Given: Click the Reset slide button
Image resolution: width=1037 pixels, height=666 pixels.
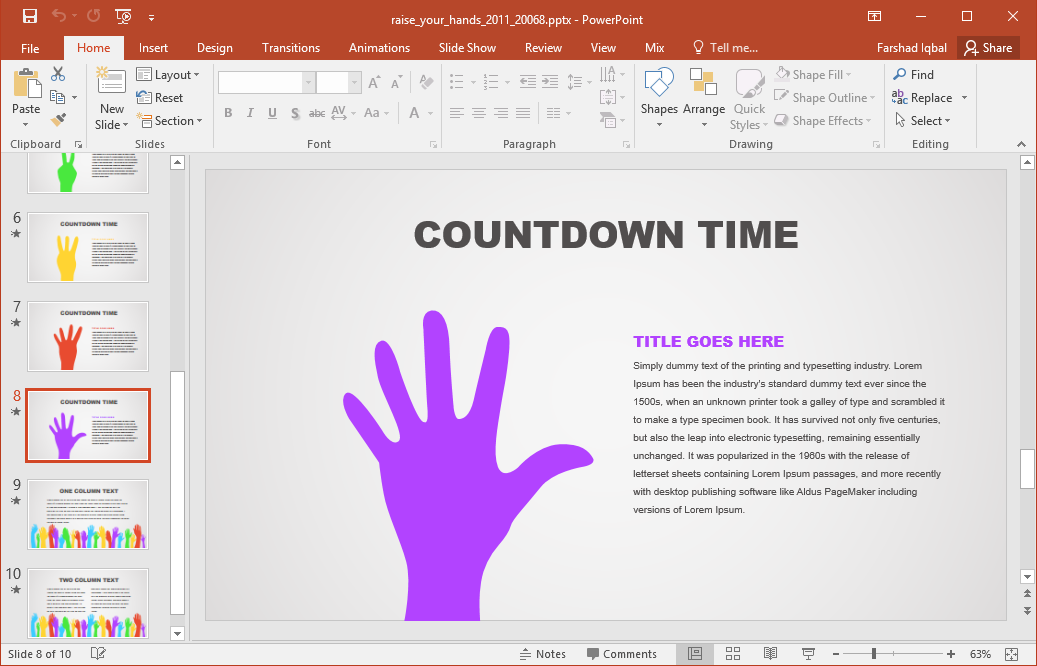Looking at the screenshot, I should (160, 98).
